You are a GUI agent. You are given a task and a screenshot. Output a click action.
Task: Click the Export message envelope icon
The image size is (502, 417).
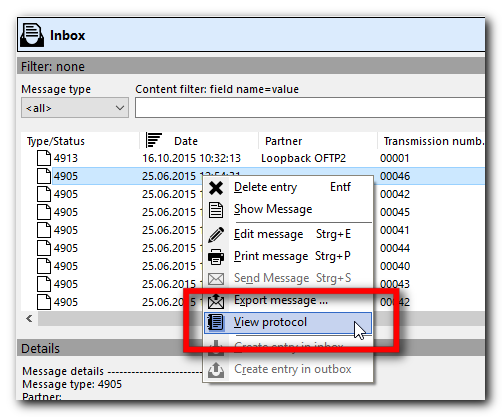click(216, 301)
